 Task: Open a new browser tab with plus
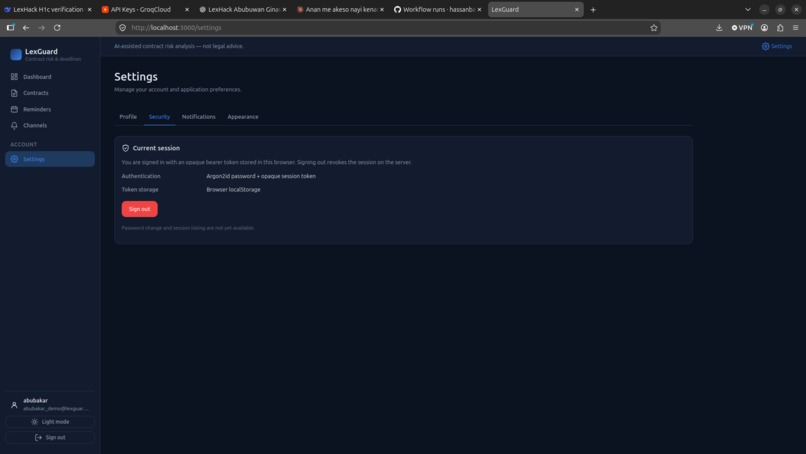click(x=593, y=9)
